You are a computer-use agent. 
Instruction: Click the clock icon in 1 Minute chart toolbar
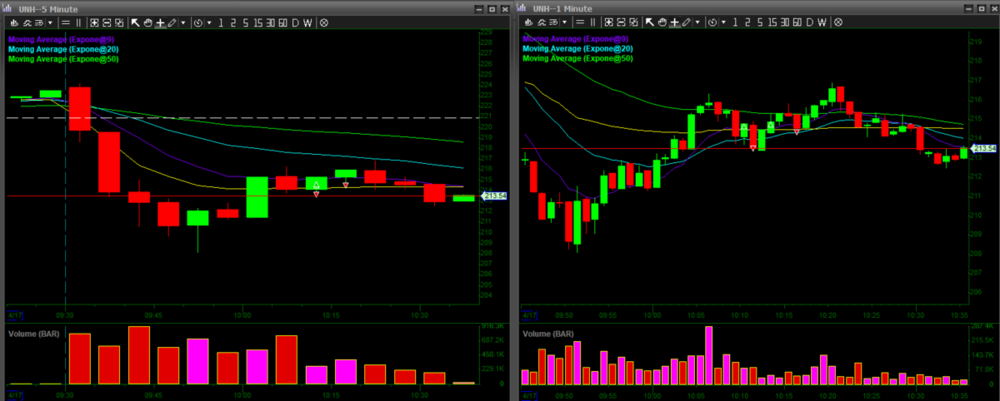(x=711, y=22)
